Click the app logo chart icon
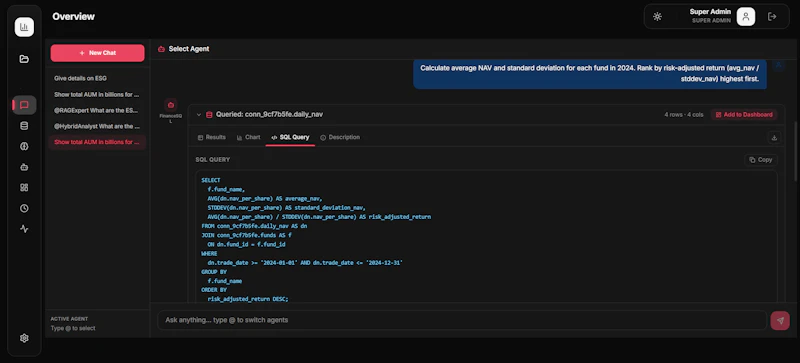Image resolution: width=800 pixels, height=363 pixels. tap(24, 27)
